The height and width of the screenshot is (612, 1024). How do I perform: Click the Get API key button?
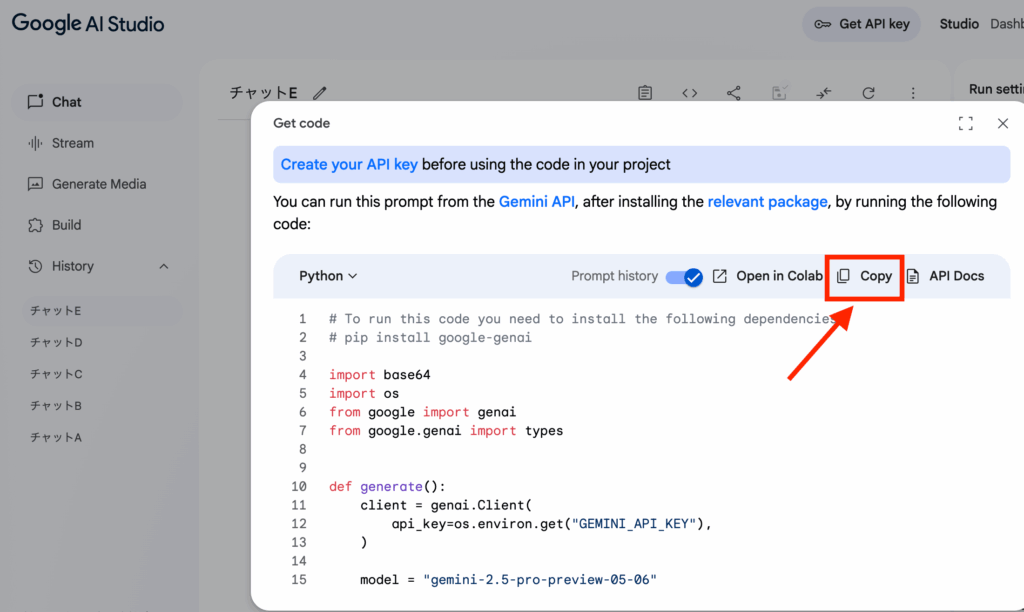coord(861,24)
